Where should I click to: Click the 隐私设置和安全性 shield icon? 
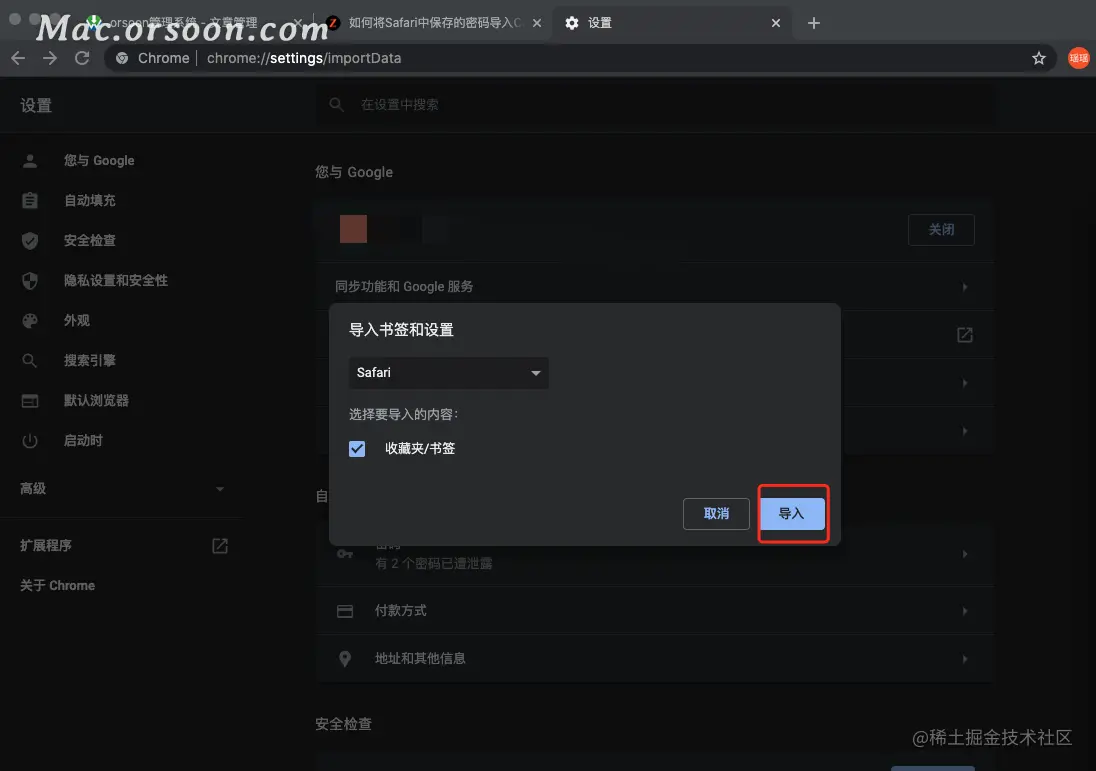(30, 281)
